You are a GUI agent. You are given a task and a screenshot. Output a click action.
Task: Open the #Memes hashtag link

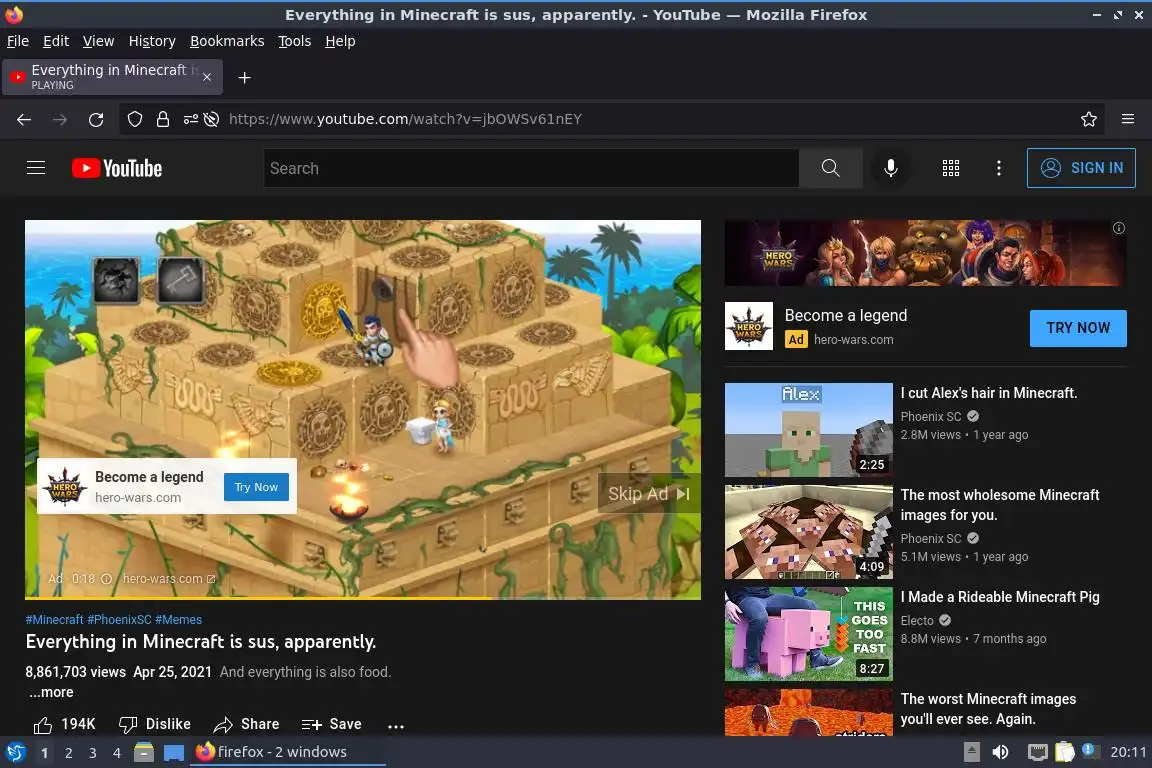coord(179,620)
